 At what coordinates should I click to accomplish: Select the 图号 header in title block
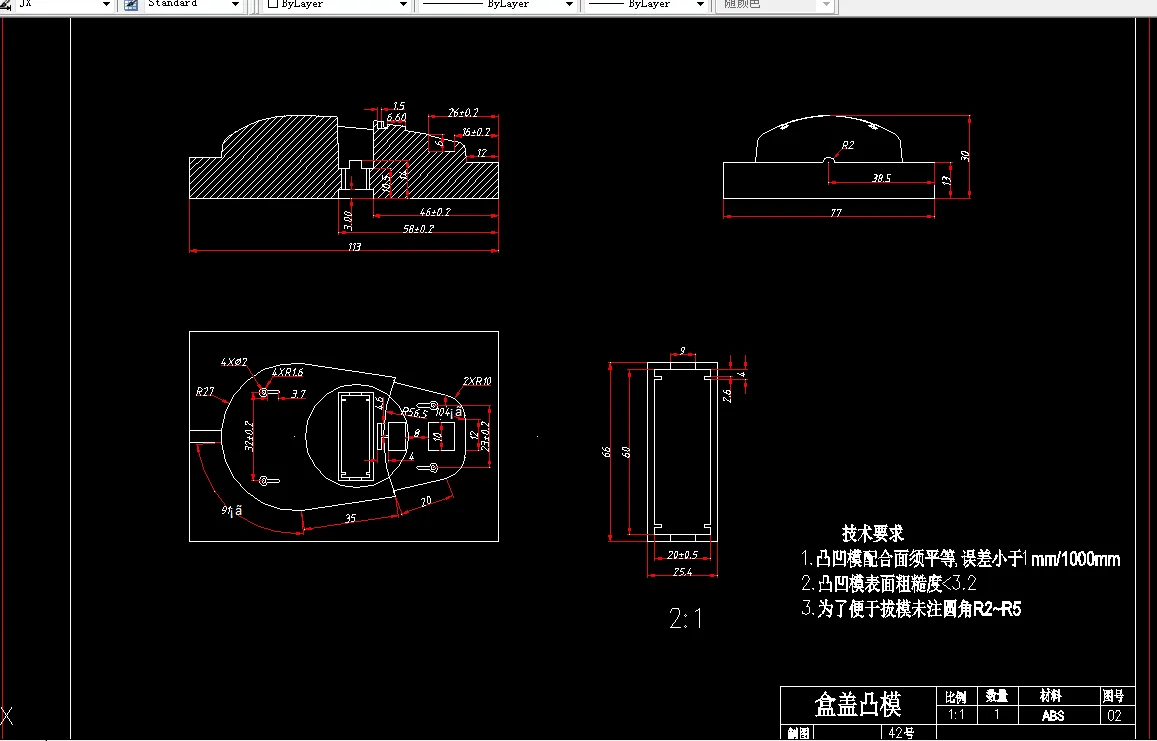pos(1113,695)
